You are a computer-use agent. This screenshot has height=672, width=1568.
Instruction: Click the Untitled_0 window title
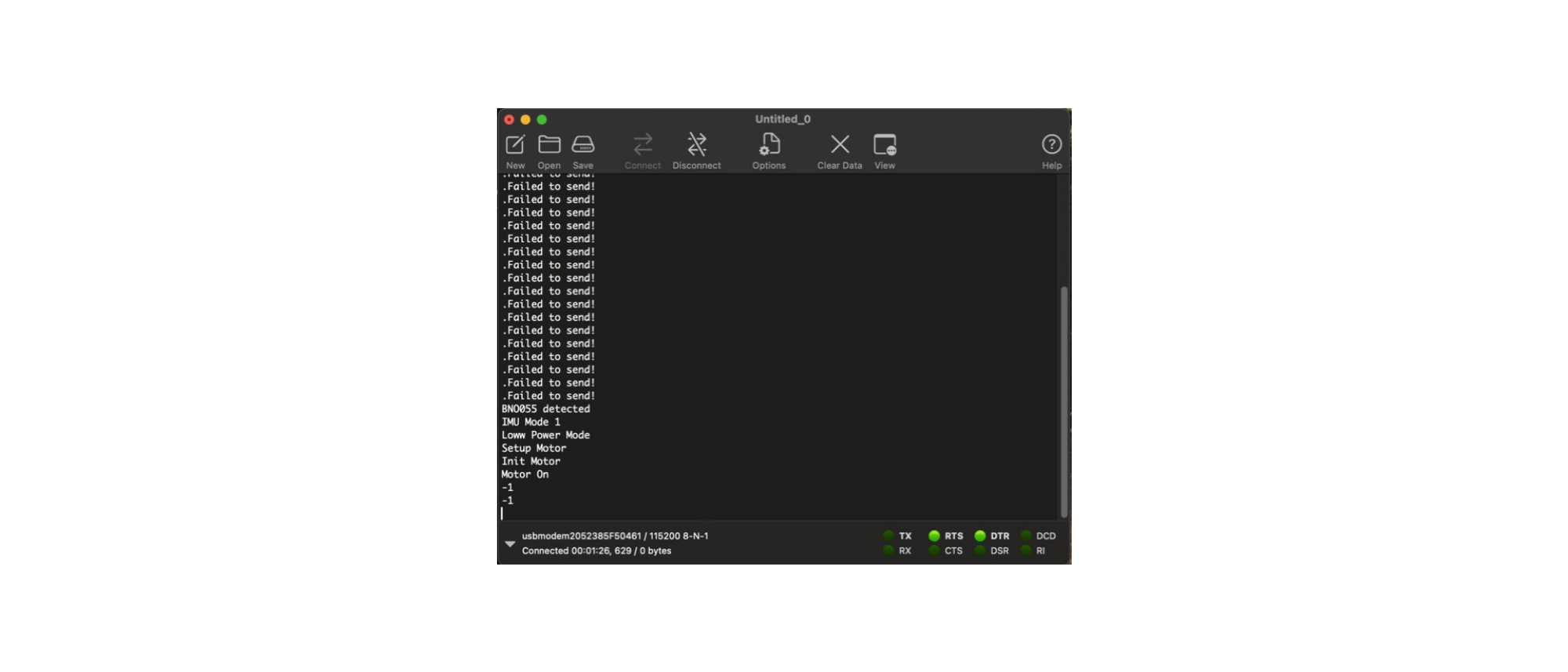[782, 119]
